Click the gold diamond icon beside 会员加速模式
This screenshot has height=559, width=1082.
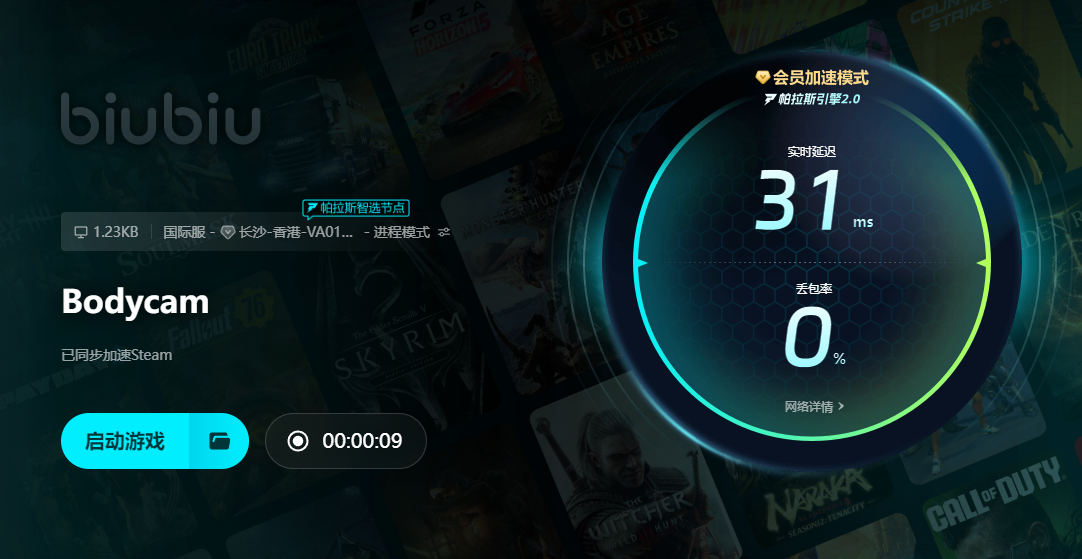click(x=763, y=77)
